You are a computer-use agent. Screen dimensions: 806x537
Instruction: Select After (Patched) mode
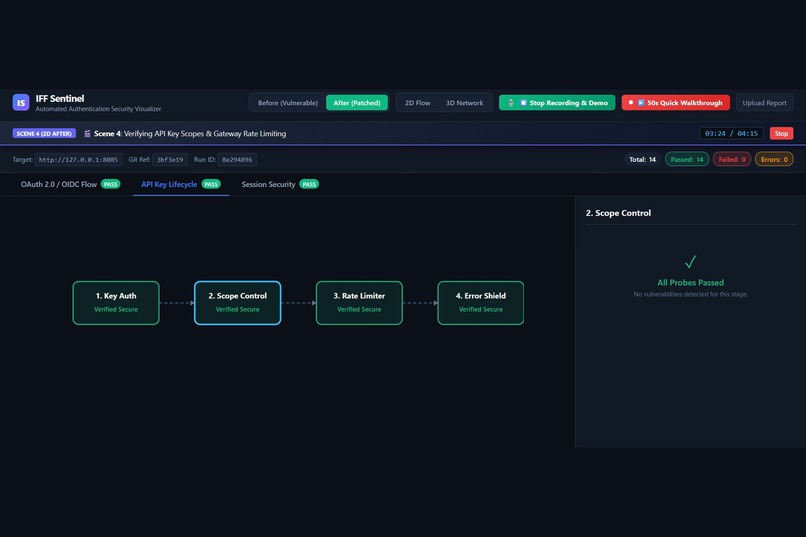coord(357,103)
